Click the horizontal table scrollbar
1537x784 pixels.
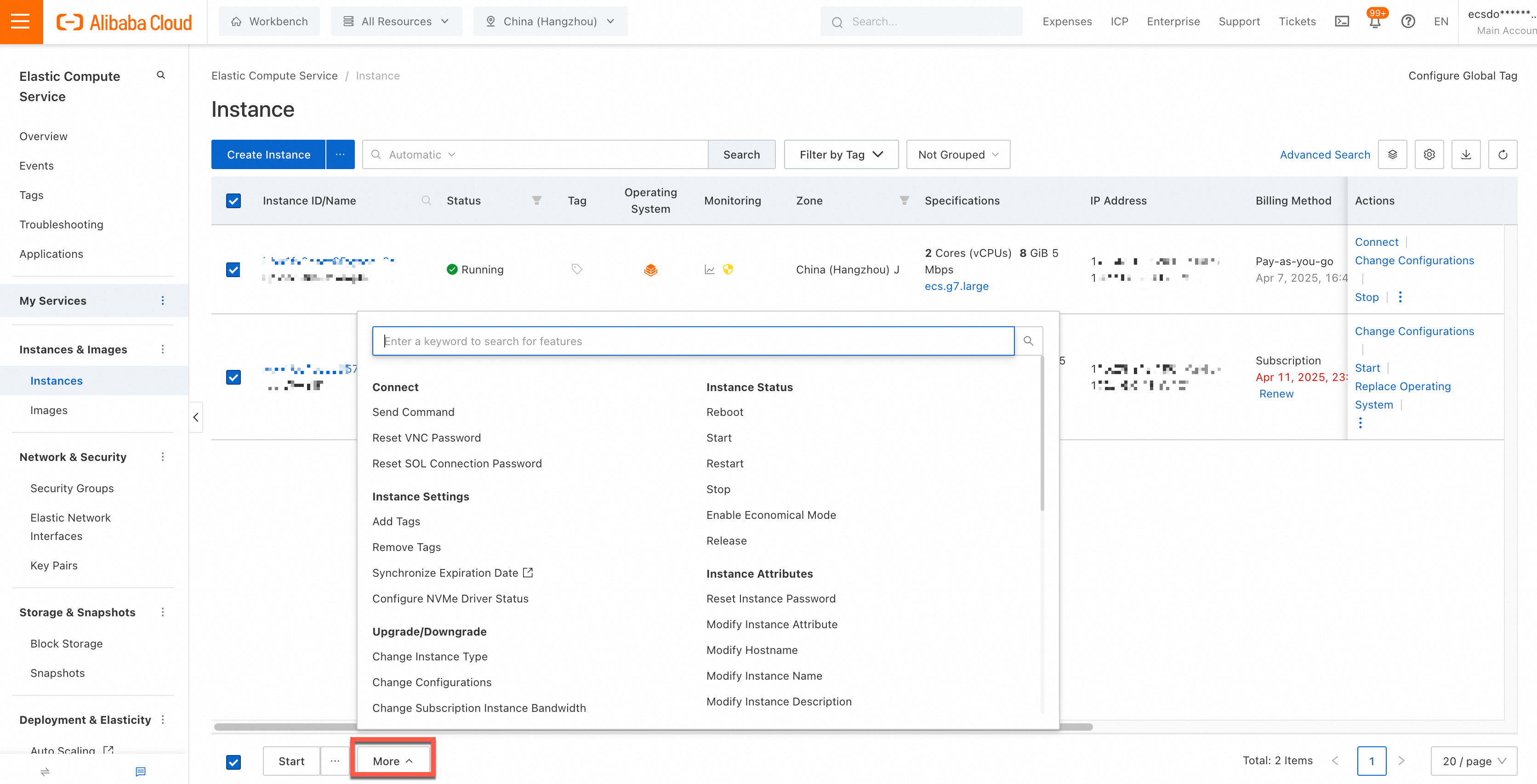coord(653,727)
